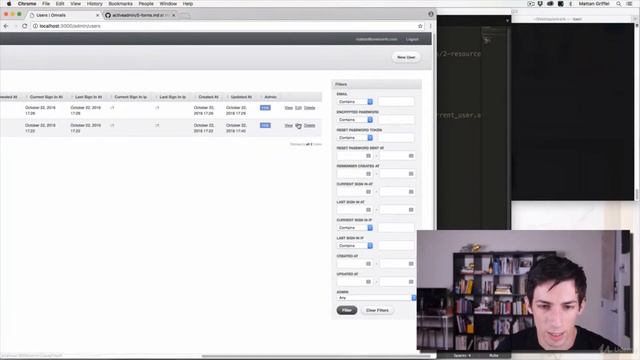
Task: Open Reset Password Token Contains dropdown
Action: click(355, 138)
